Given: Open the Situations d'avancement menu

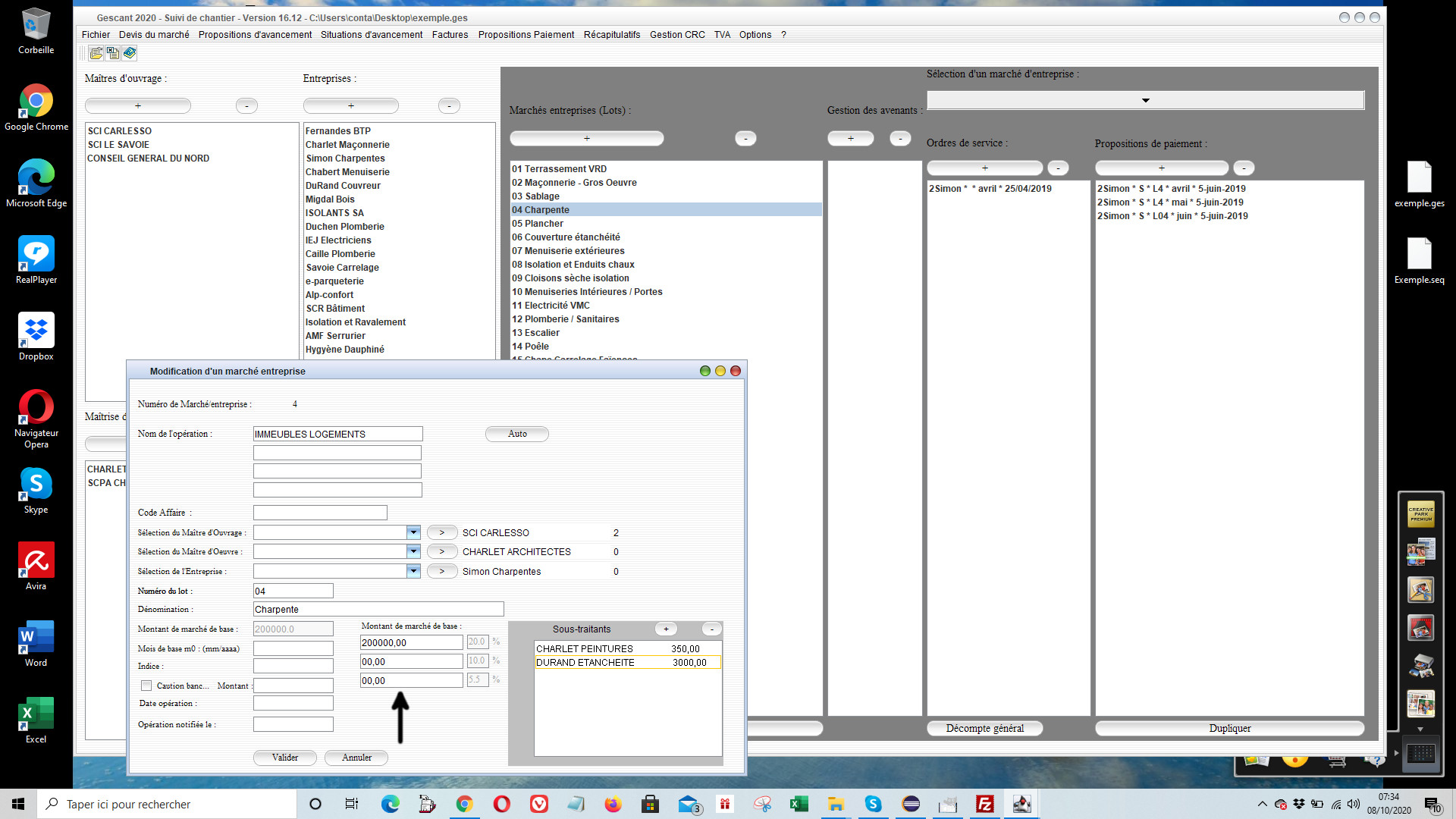Looking at the screenshot, I should click(372, 35).
